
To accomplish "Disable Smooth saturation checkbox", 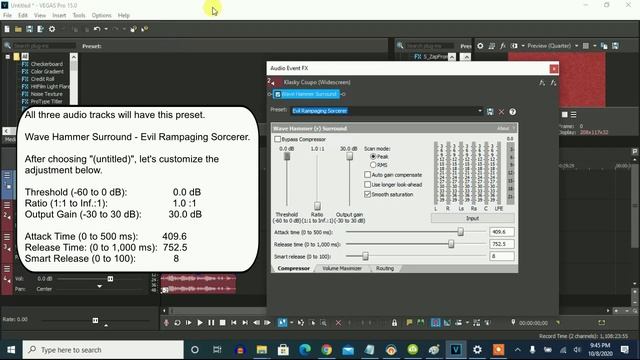I will click(x=367, y=194).
